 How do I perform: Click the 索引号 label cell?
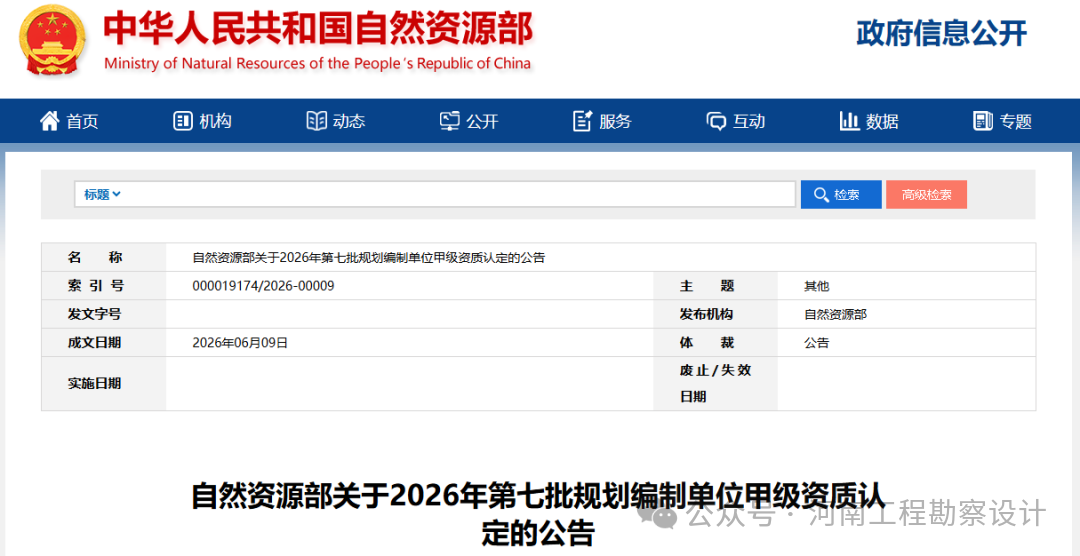tap(104, 286)
